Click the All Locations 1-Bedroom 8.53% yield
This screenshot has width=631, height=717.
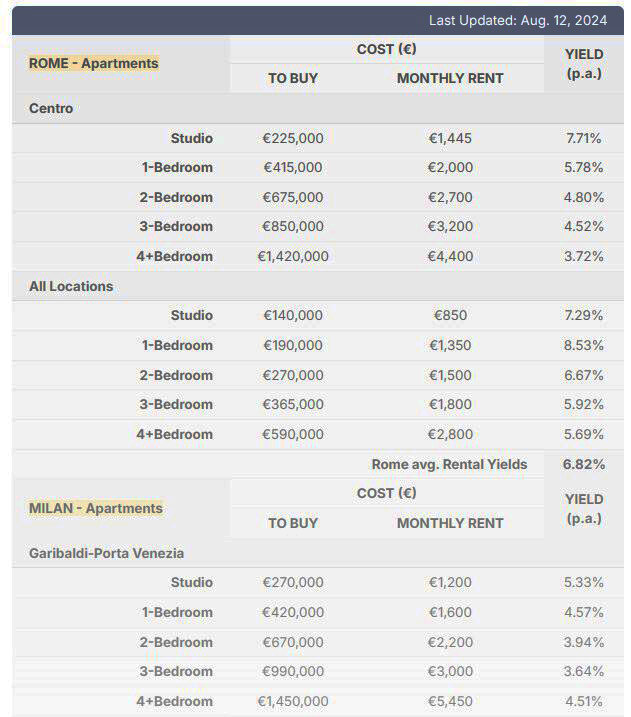coord(584,345)
